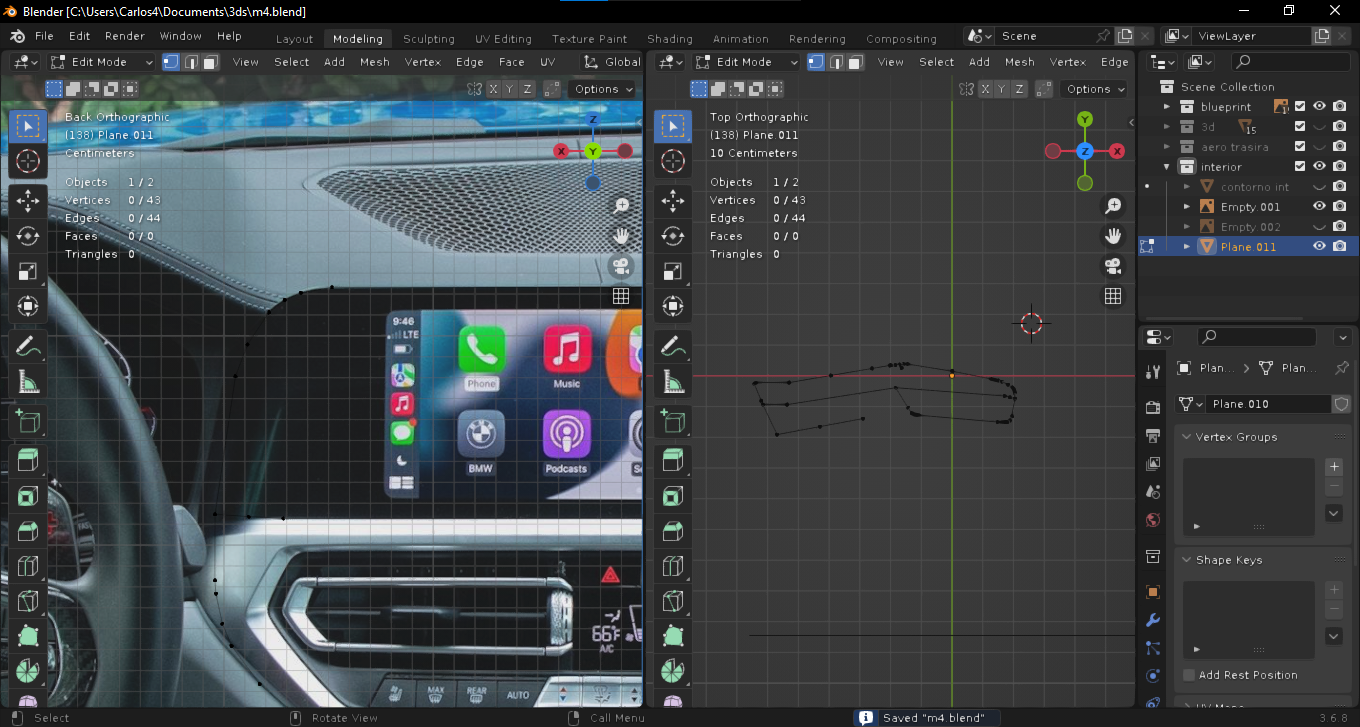Open the Render menu
This screenshot has width=1360, height=727.
click(x=125, y=36)
